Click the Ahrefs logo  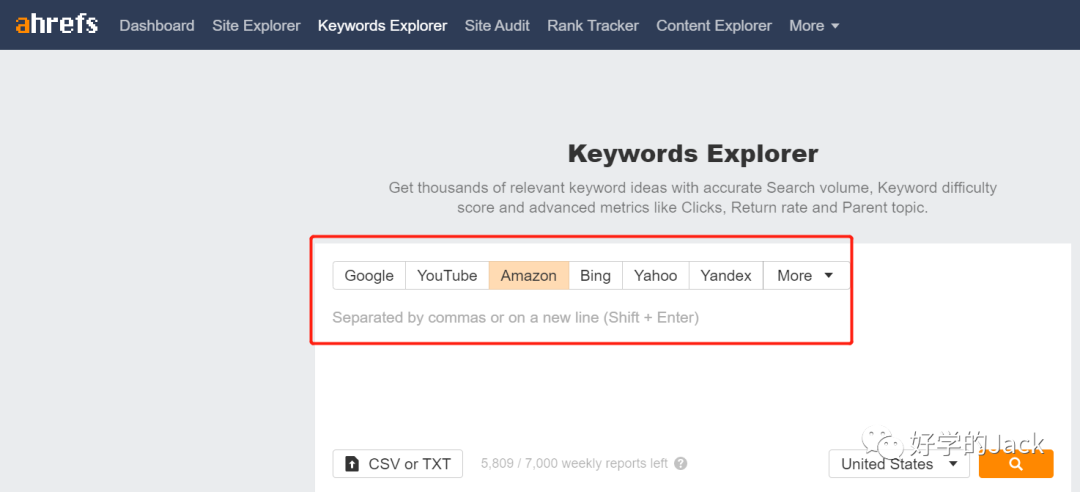tap(56, 24)
